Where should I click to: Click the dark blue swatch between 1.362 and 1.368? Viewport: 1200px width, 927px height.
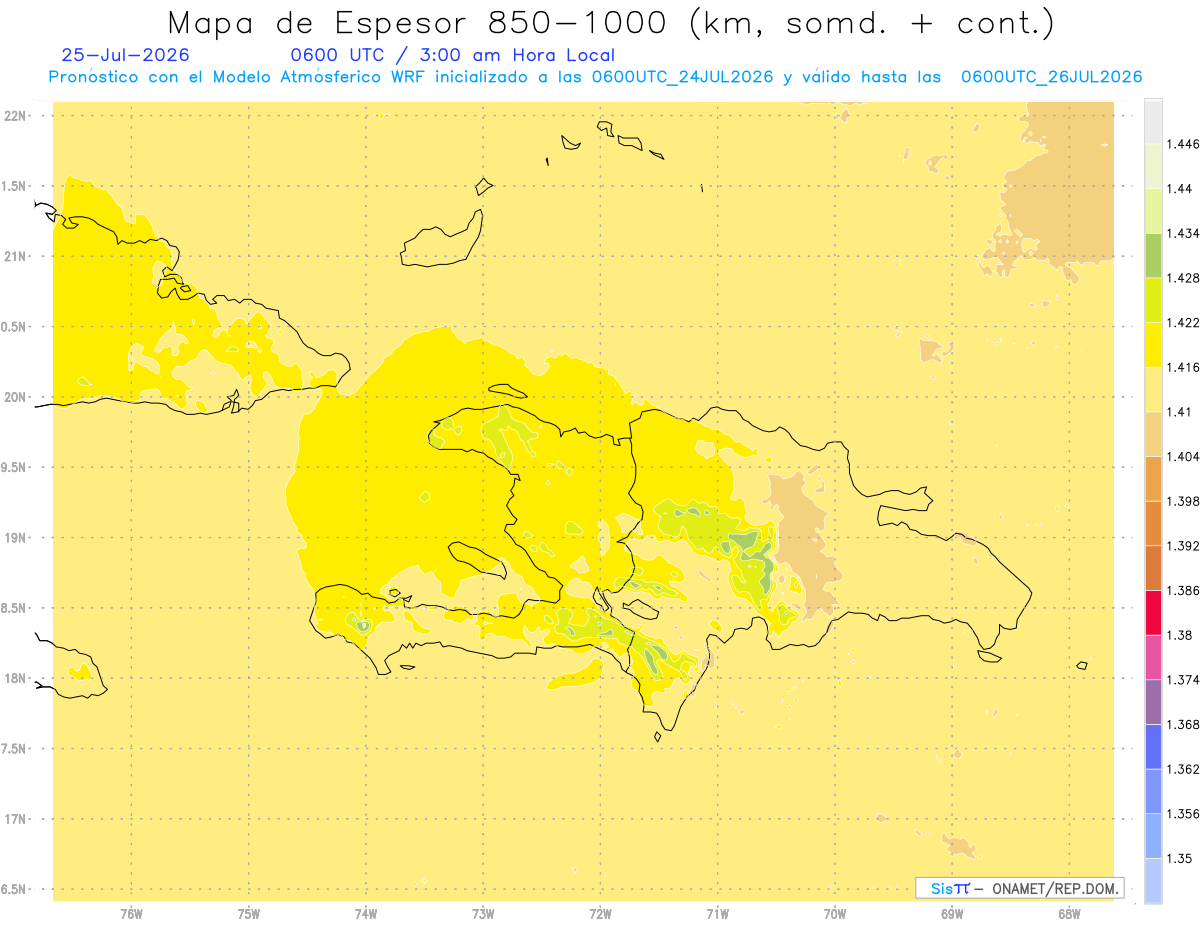click(1153, 746)
